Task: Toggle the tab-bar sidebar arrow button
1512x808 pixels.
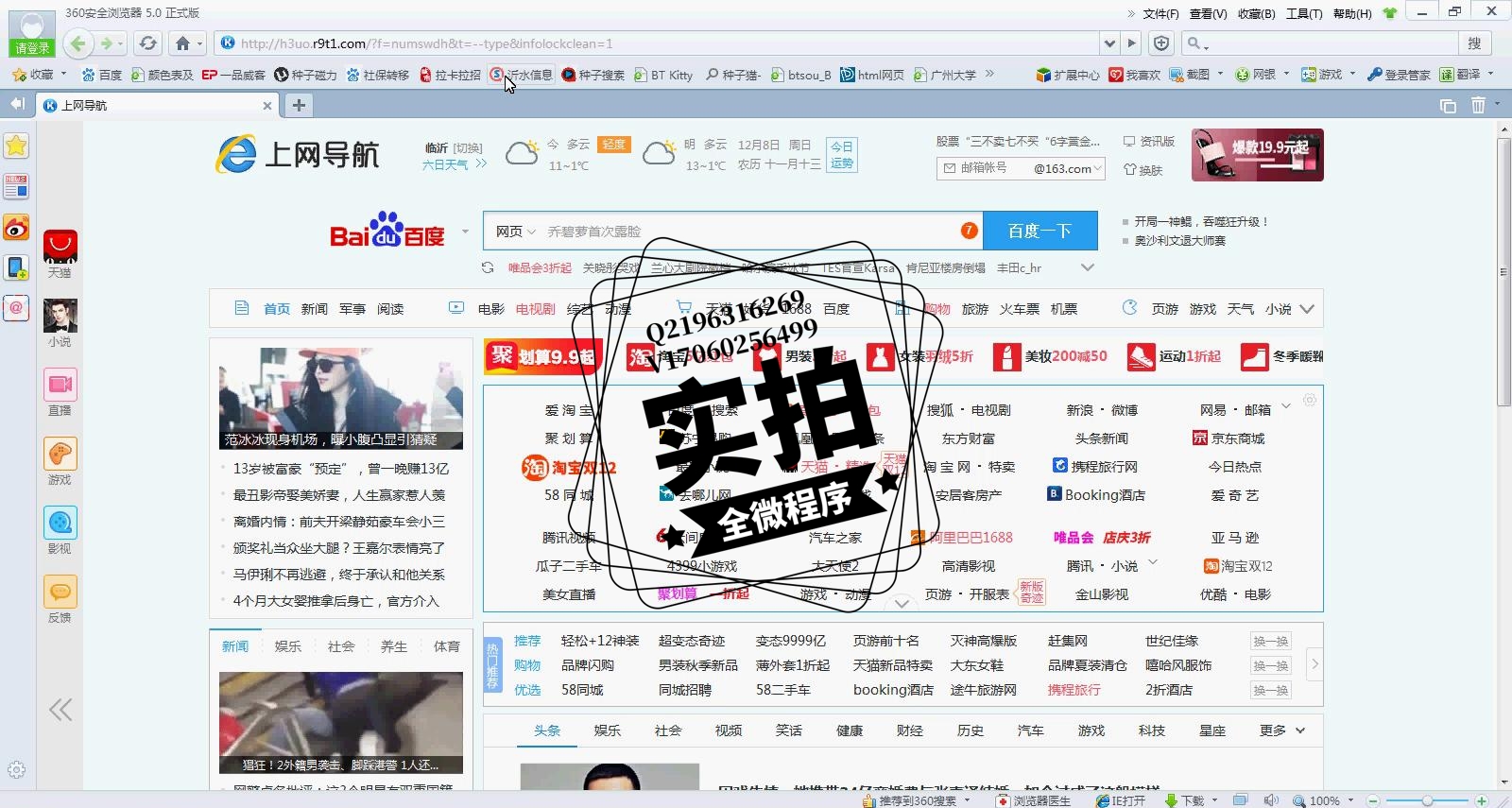Action: pos(18,104)
